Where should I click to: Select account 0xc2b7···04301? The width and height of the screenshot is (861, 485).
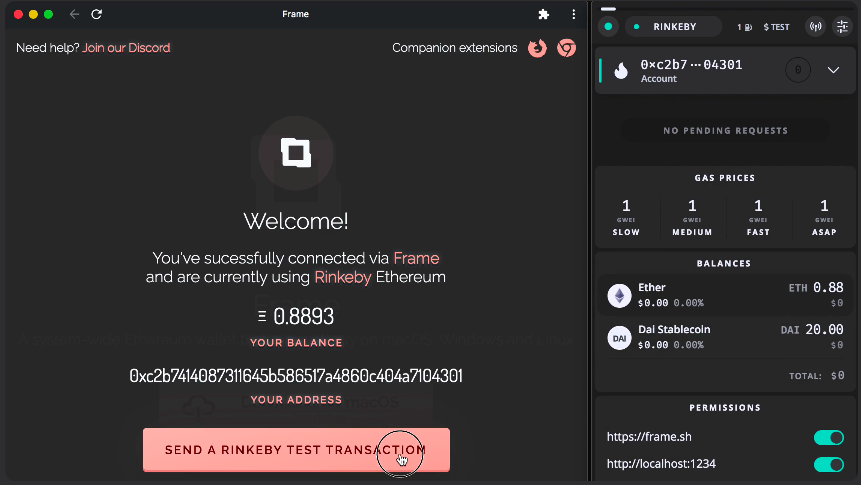(x=691, y=65)
